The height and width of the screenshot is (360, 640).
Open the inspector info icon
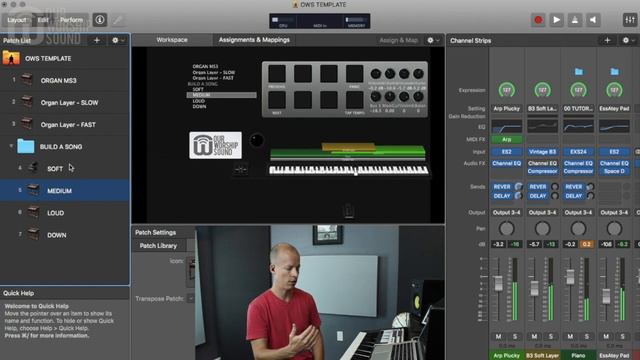click(x=100, y=20)
